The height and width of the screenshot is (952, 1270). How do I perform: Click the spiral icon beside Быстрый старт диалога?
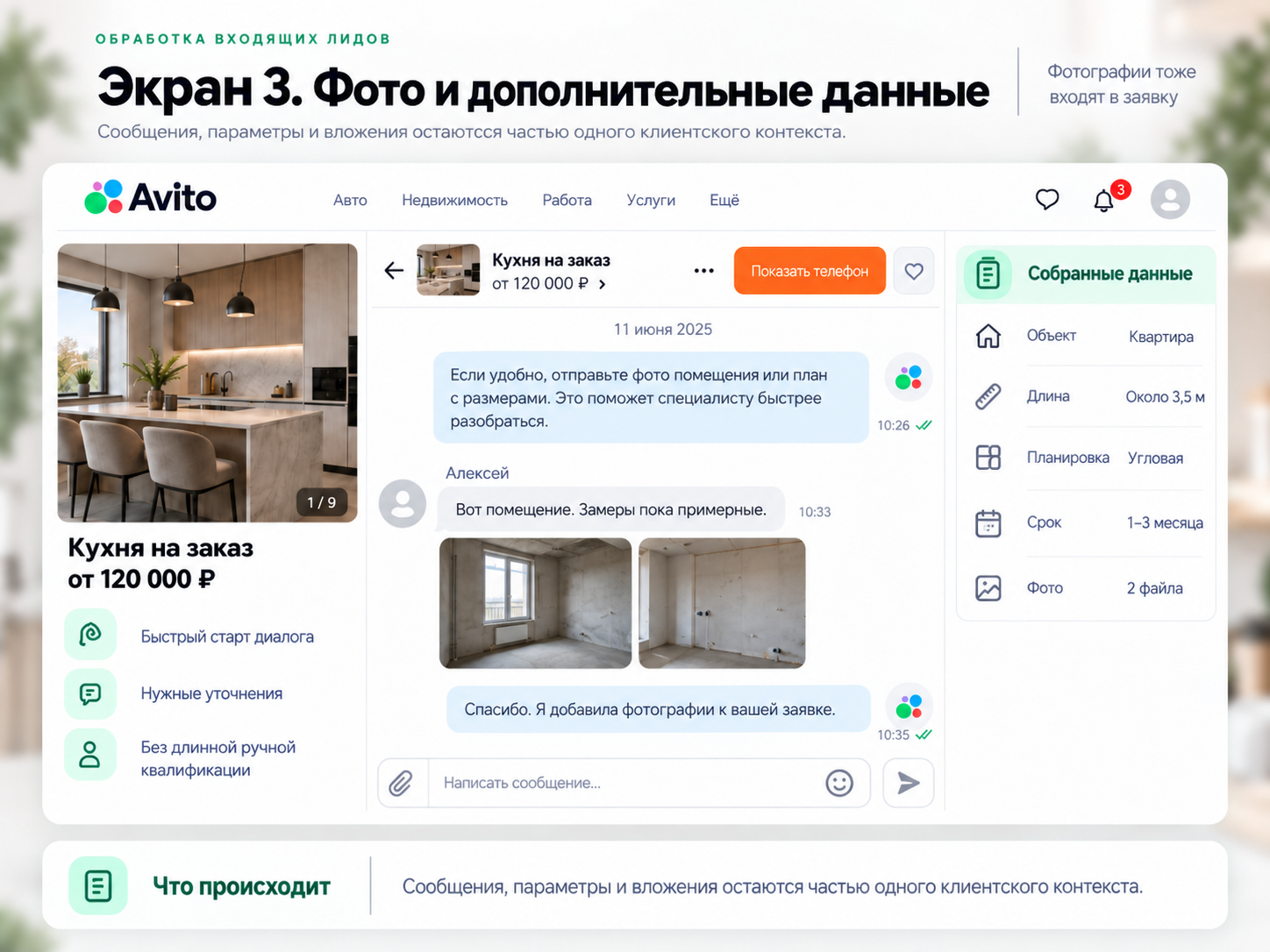click(x=90, y=634)
